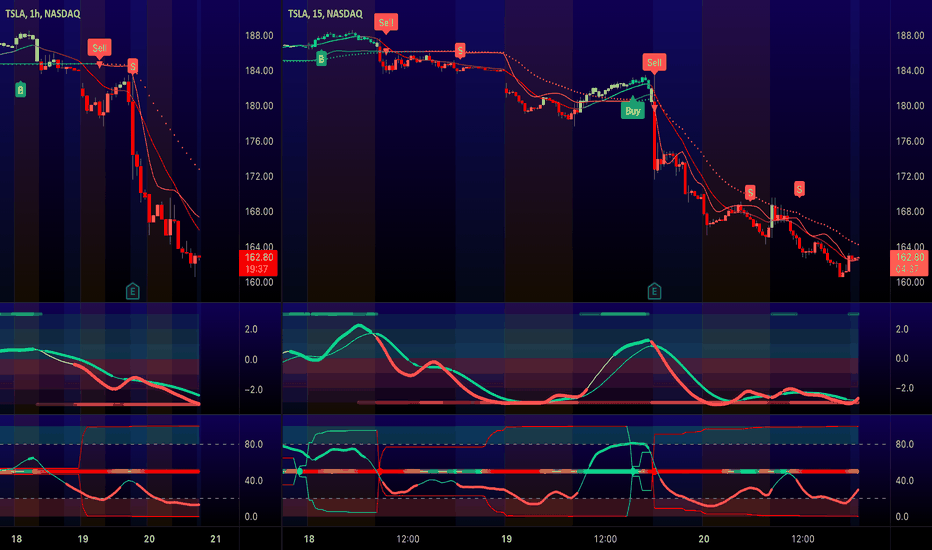
Task: Click 168.00 on the 15-minute chart price axis
Action: pyautogui.click(x=910, y=212)
